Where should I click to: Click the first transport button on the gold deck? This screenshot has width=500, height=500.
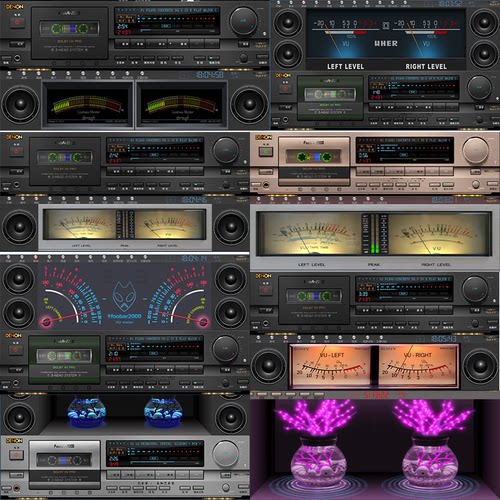363,172
